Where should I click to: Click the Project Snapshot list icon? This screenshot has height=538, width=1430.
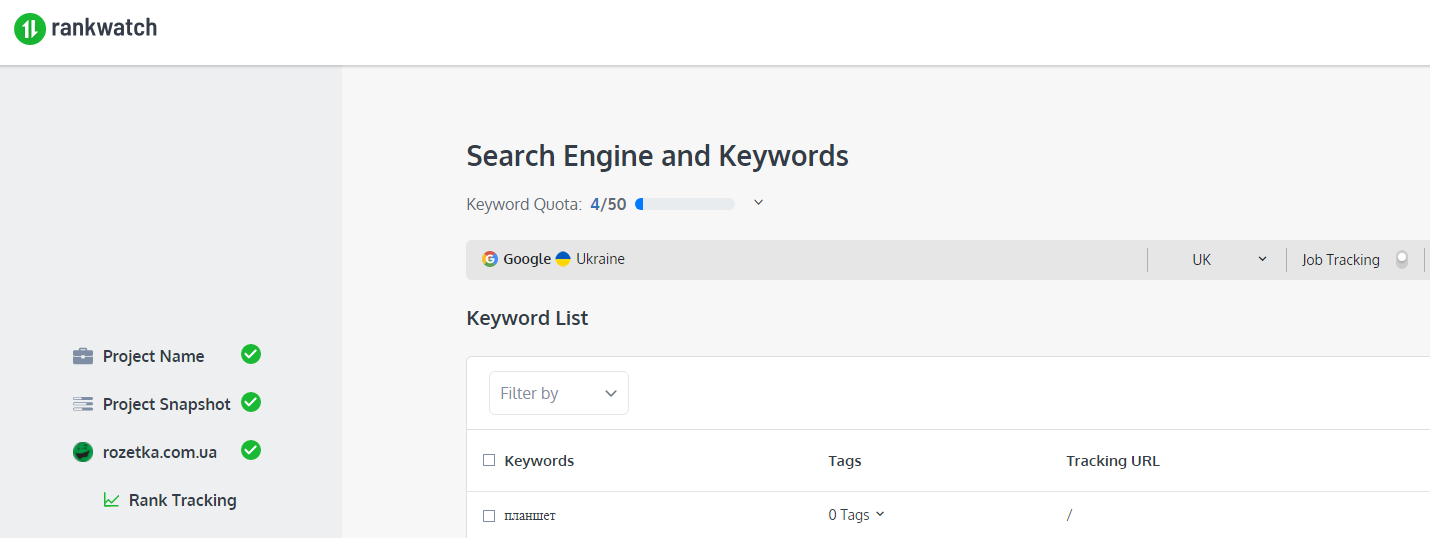(83, 404)
